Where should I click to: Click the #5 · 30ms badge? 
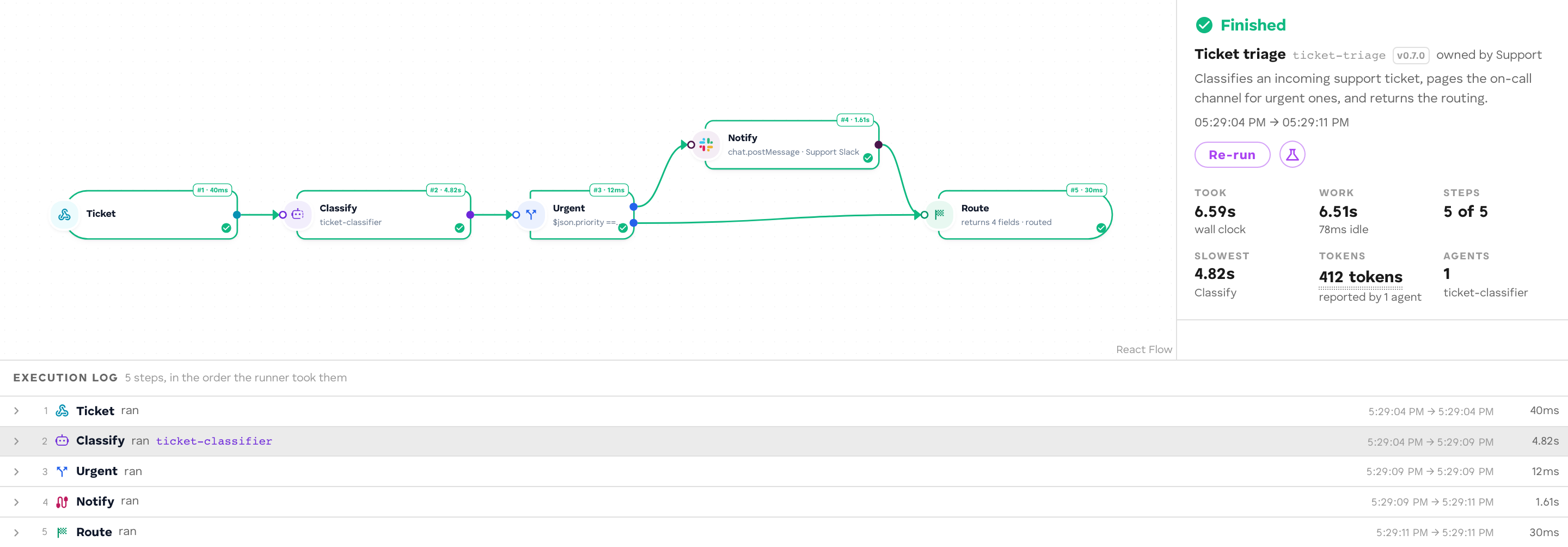(1087, 190)
